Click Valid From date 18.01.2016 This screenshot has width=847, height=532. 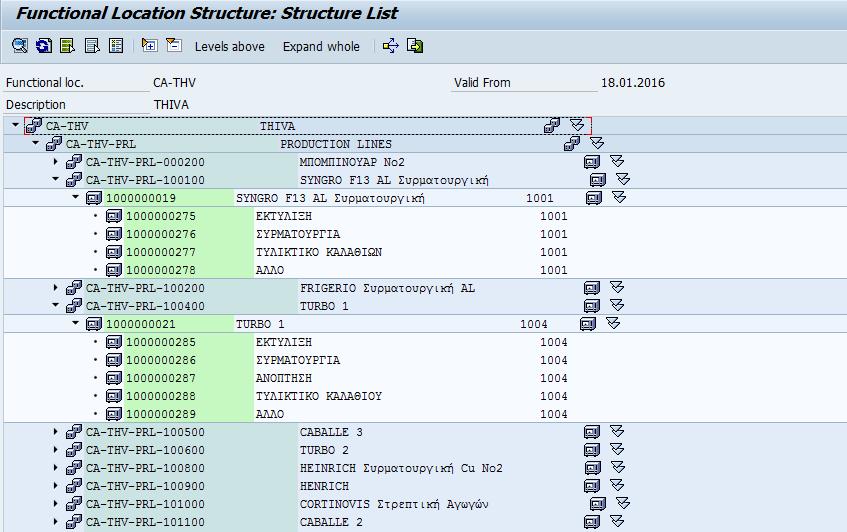(x=633, y=83)
